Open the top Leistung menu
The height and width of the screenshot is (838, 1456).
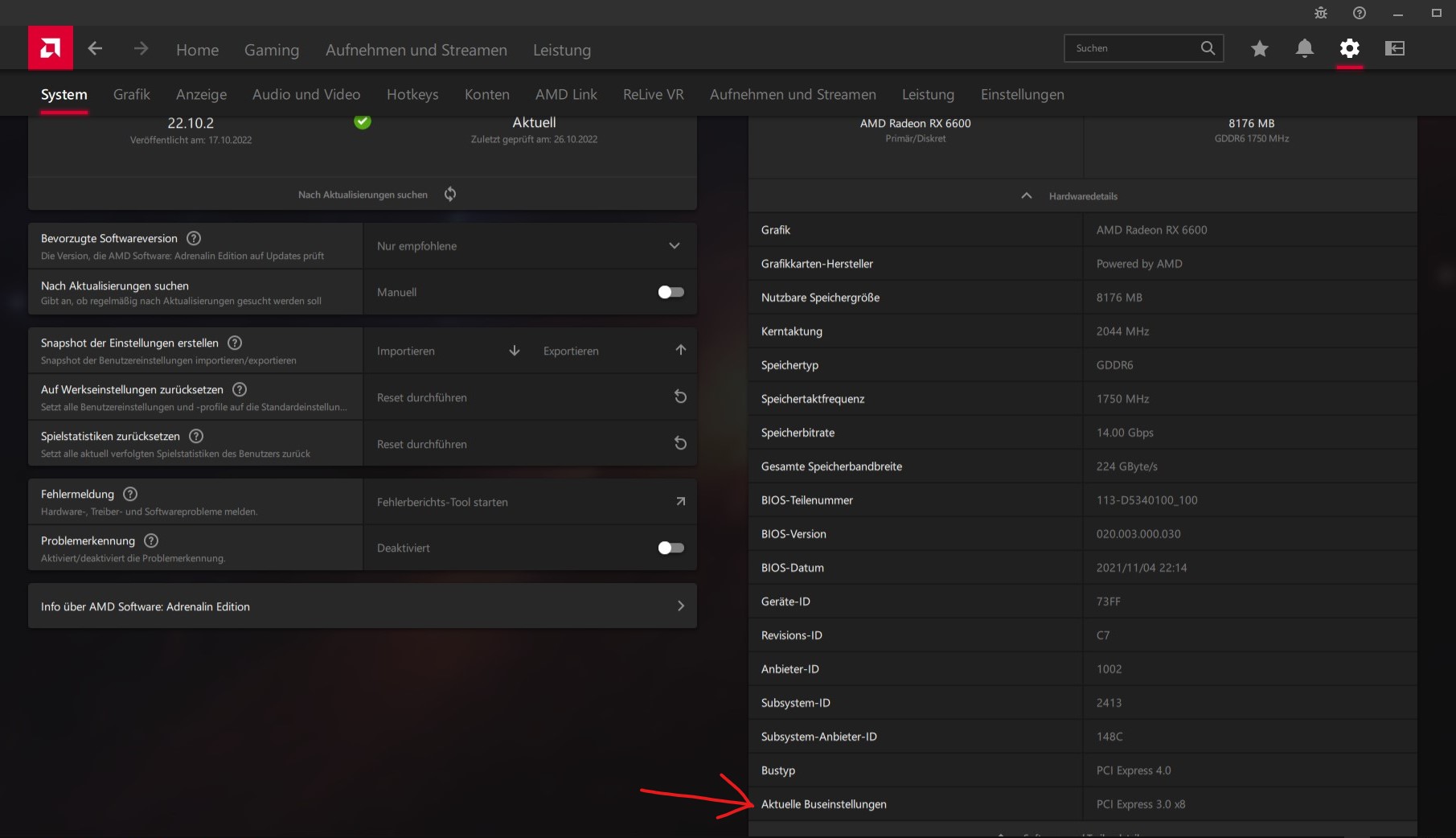pyautogui.click(x=562, y=50)
